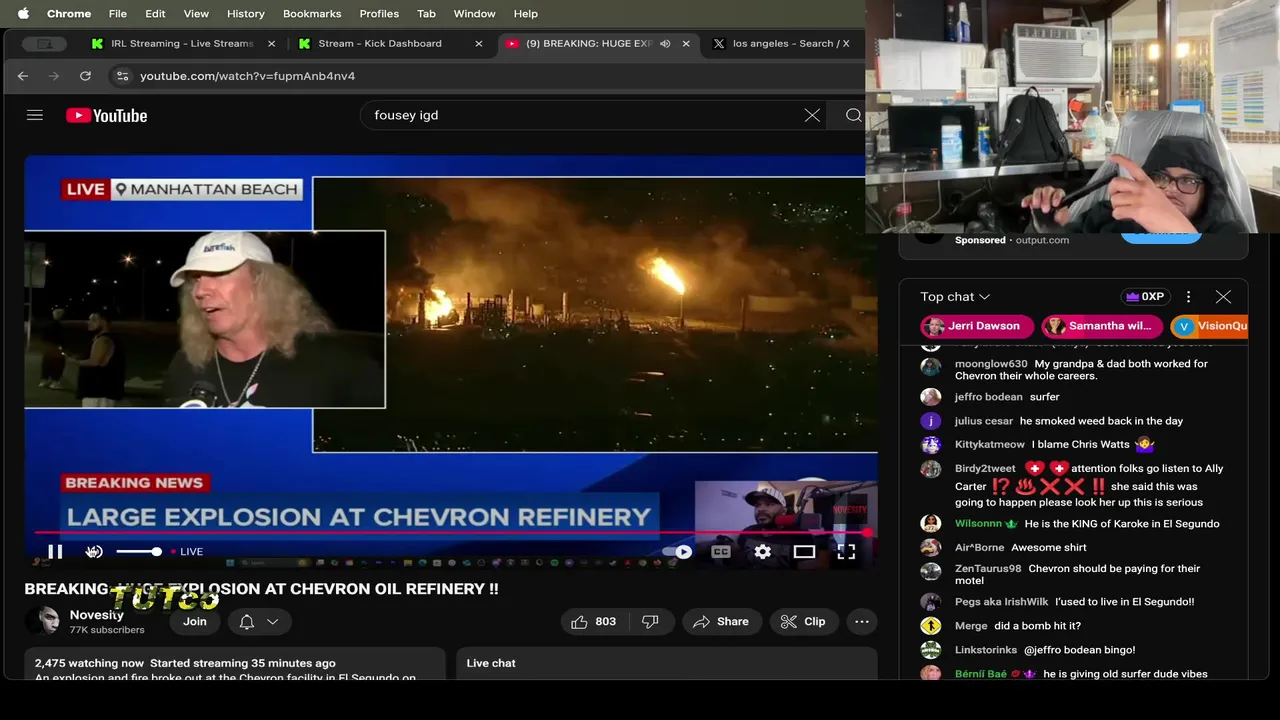Open the notification bell options
1280x720 pixels.
point(246,621)
